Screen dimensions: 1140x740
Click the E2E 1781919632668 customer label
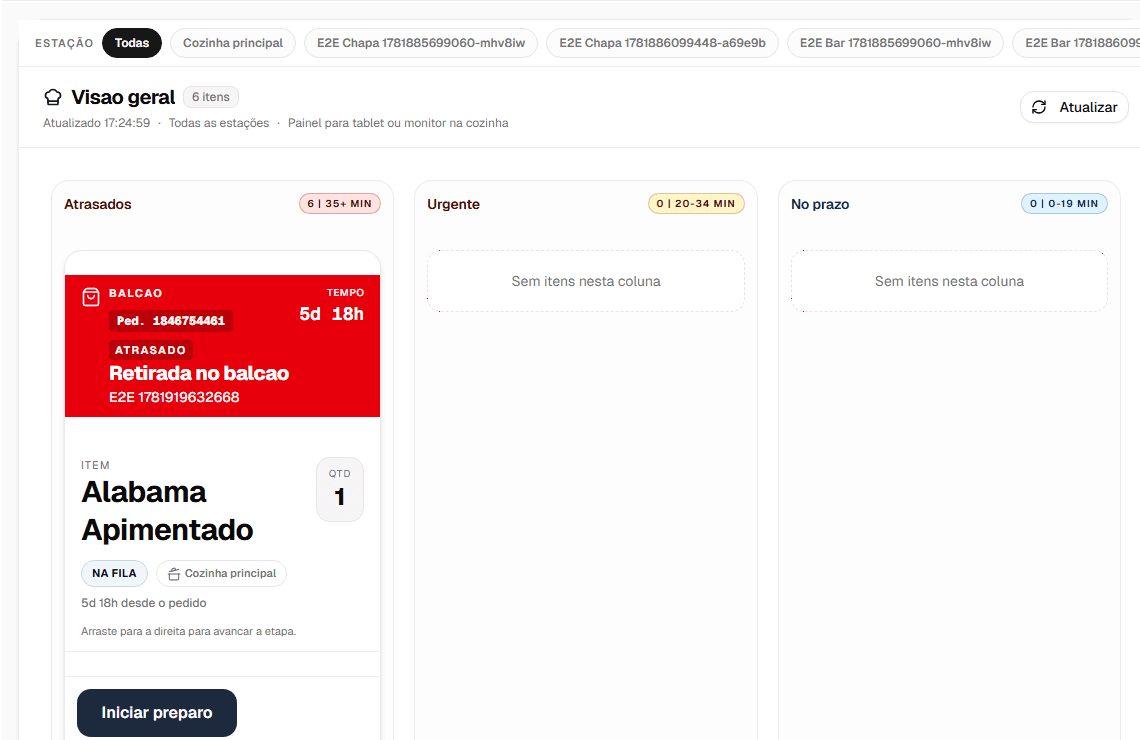[174, 397]
